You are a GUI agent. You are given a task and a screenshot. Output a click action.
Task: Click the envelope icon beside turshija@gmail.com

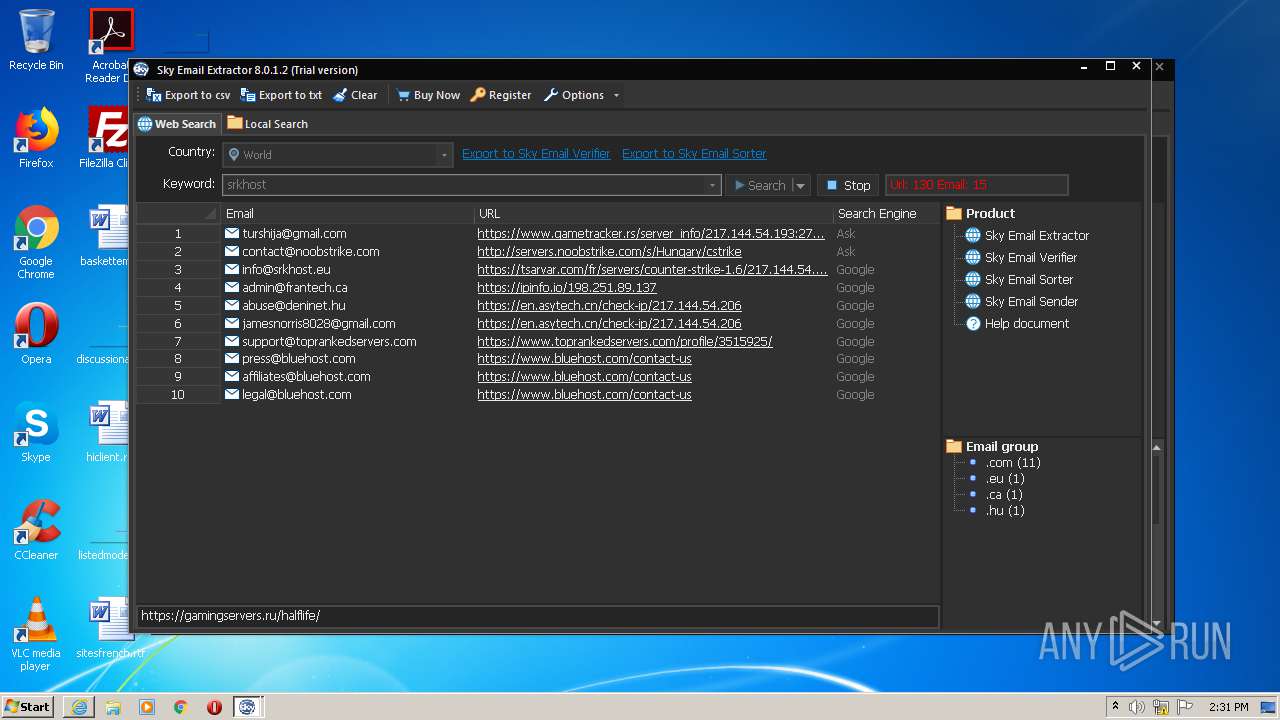(232, 233)
